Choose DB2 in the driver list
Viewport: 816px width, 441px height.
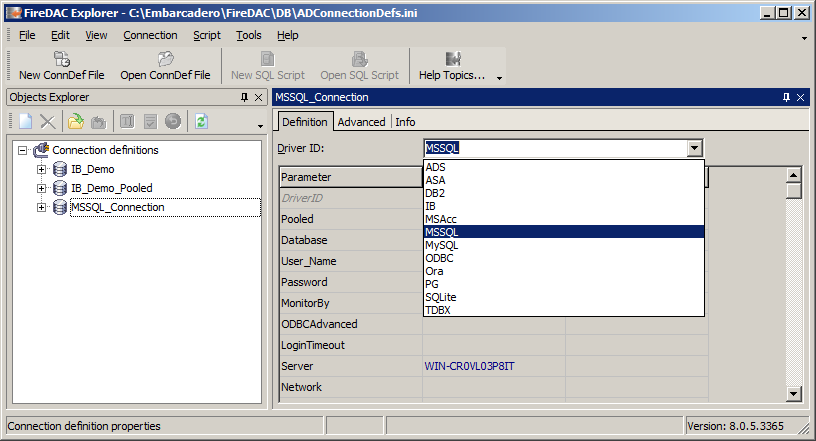pos(564,193)
